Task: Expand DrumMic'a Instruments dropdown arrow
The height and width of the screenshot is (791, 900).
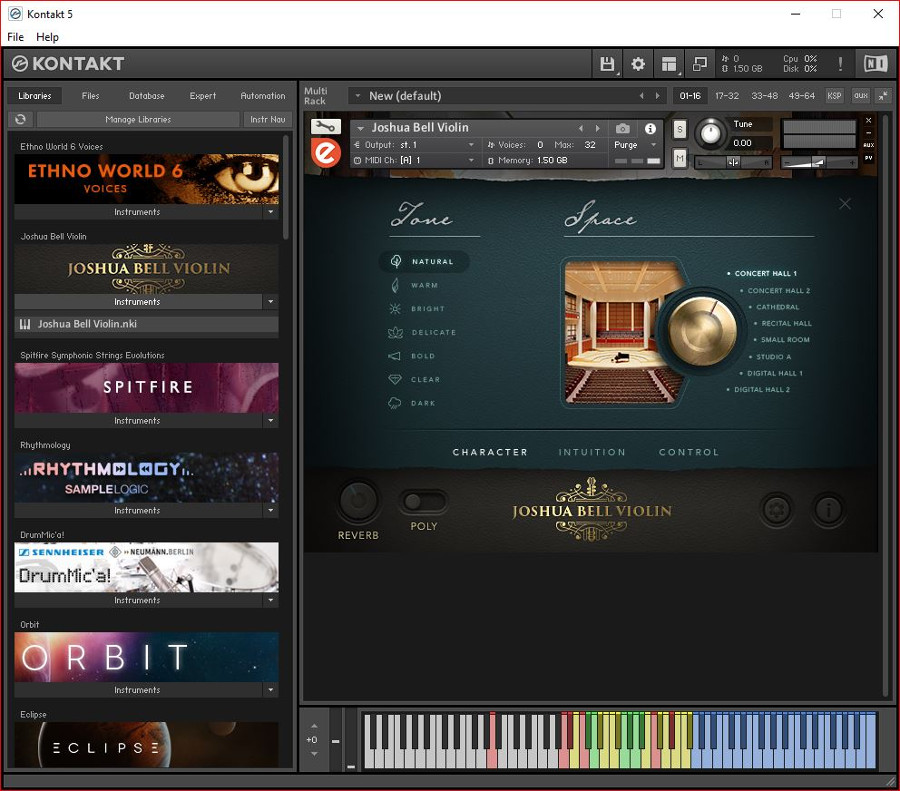Action: (x=271, y=600)
